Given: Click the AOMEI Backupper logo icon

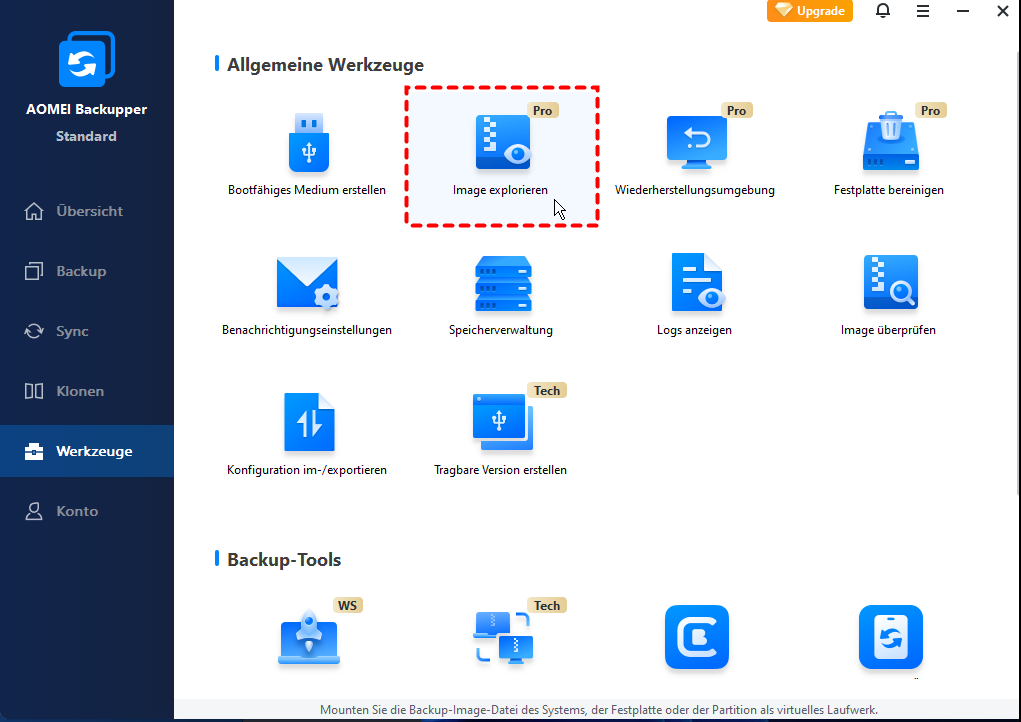Looking at the screenshot, I should point(87,59).
